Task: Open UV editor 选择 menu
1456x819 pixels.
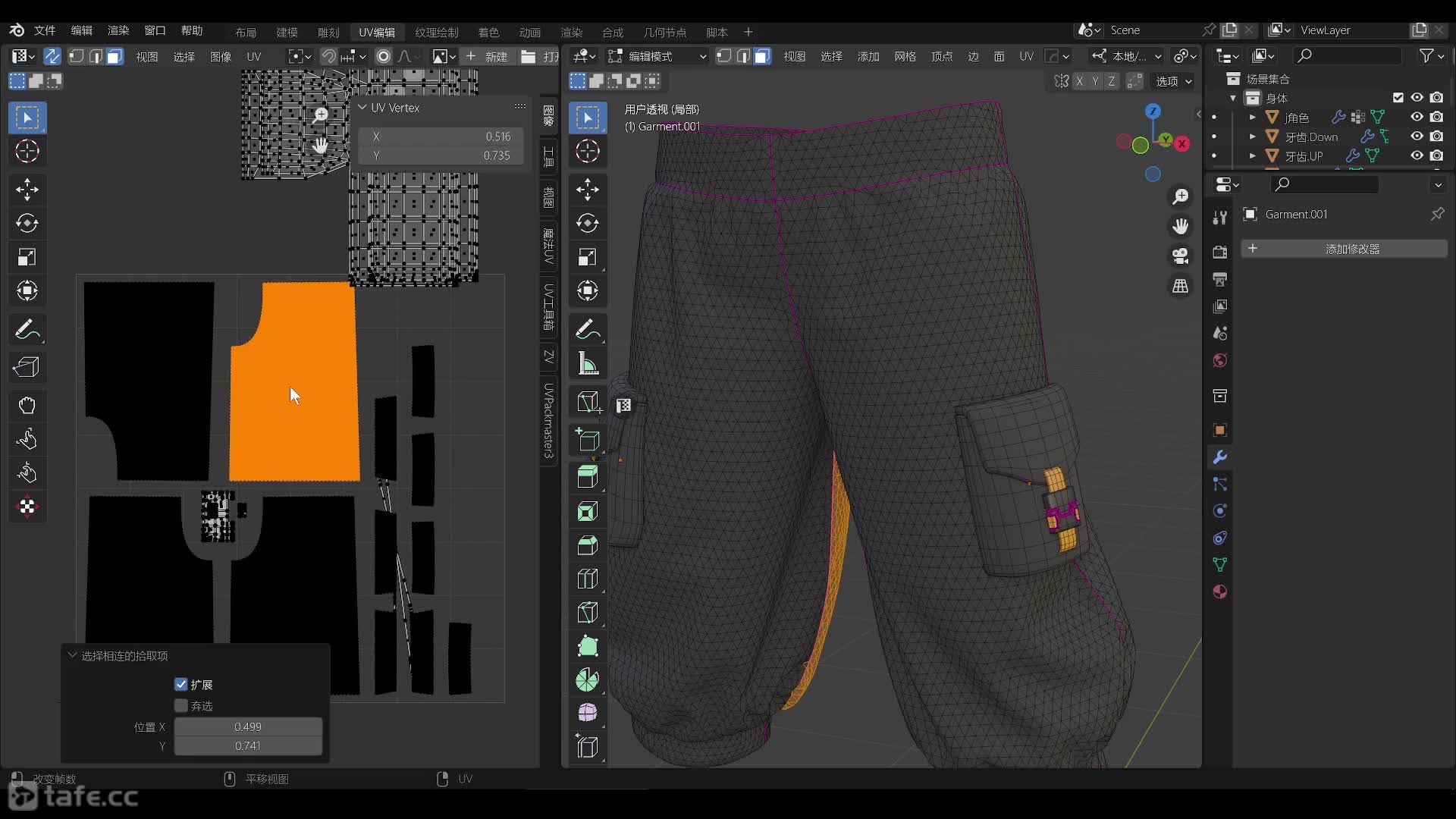Action: pos(184,57)
